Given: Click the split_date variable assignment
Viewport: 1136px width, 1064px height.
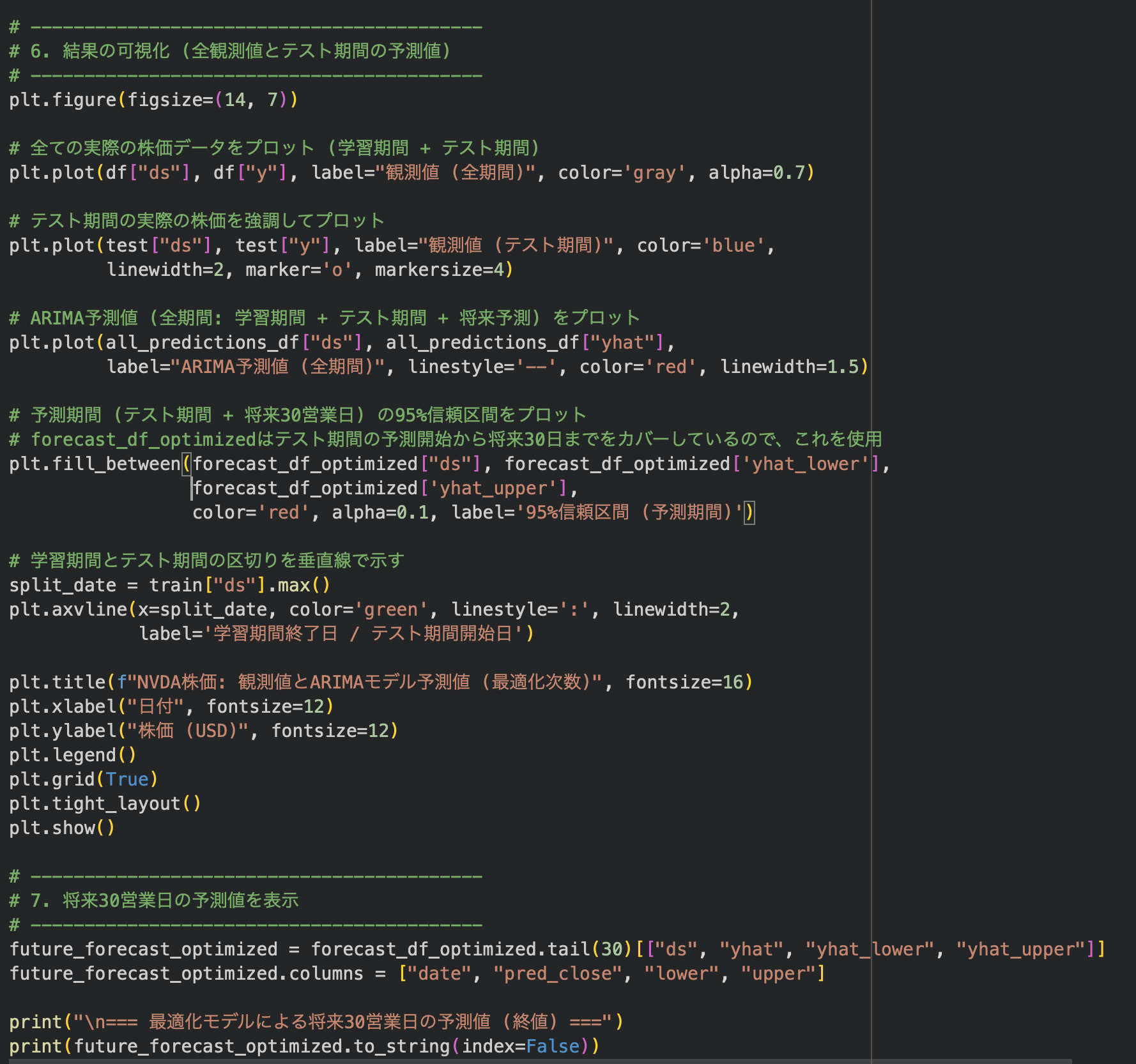Looking at the screenshot, I should click(169, 585).
